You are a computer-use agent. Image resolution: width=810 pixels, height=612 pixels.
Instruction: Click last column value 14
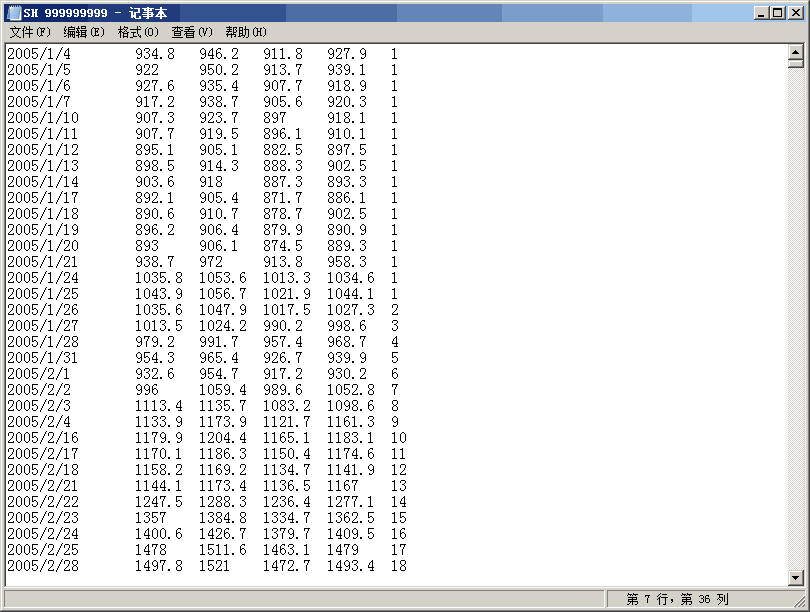(399, 502)
